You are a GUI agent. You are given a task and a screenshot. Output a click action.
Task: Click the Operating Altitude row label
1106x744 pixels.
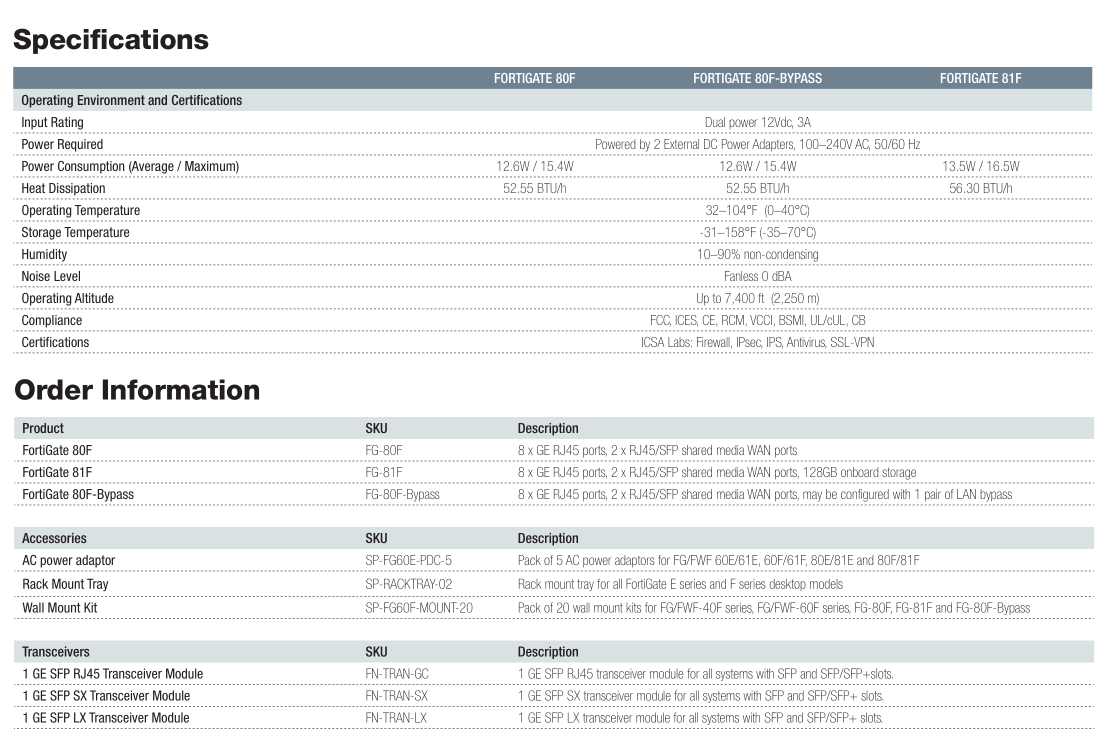click(x=68, y=298)
